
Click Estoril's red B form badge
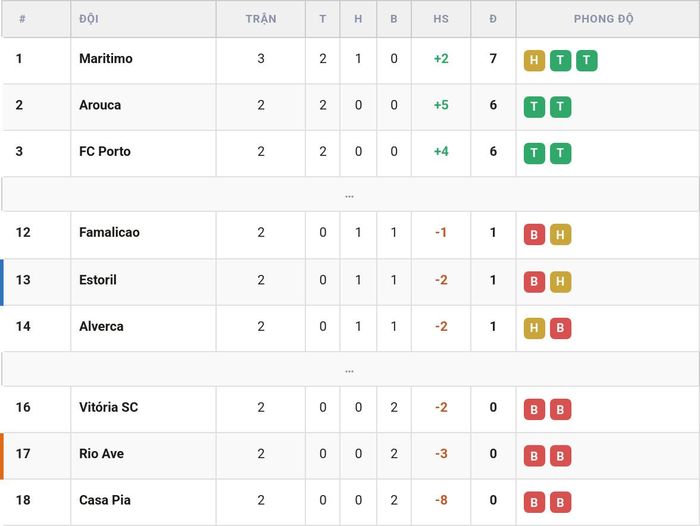[x=534, y=282]
